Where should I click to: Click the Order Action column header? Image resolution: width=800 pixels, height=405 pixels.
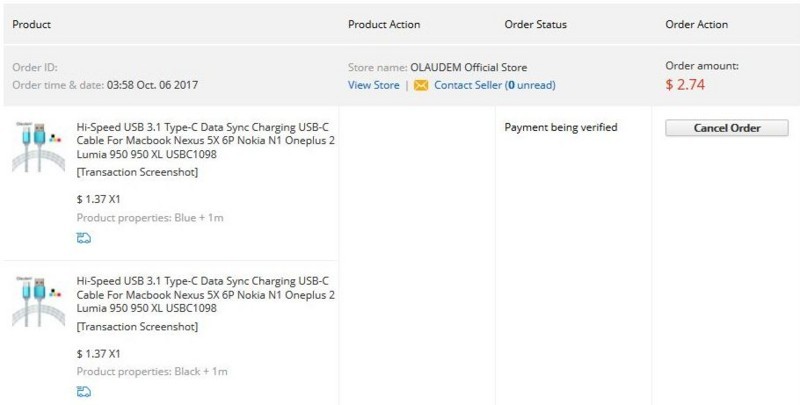tap(696, 24)
